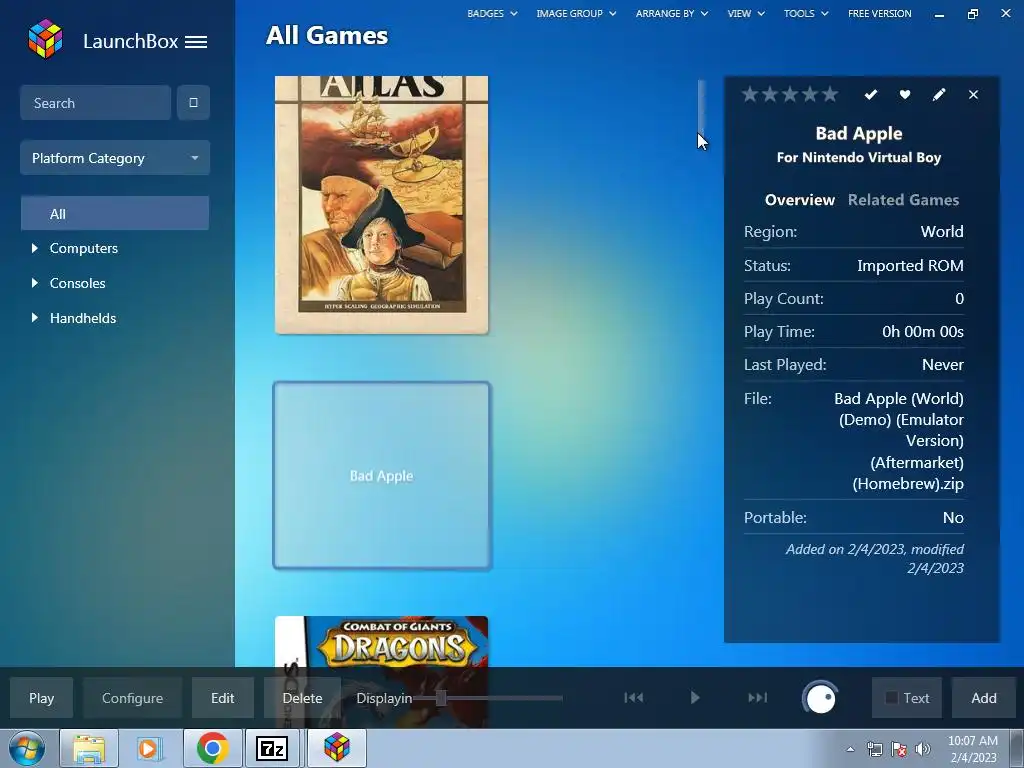The image size is (1024, 768).
Task: Click the For Nintendo Virtual Boy text
Action: pos(859,157)
